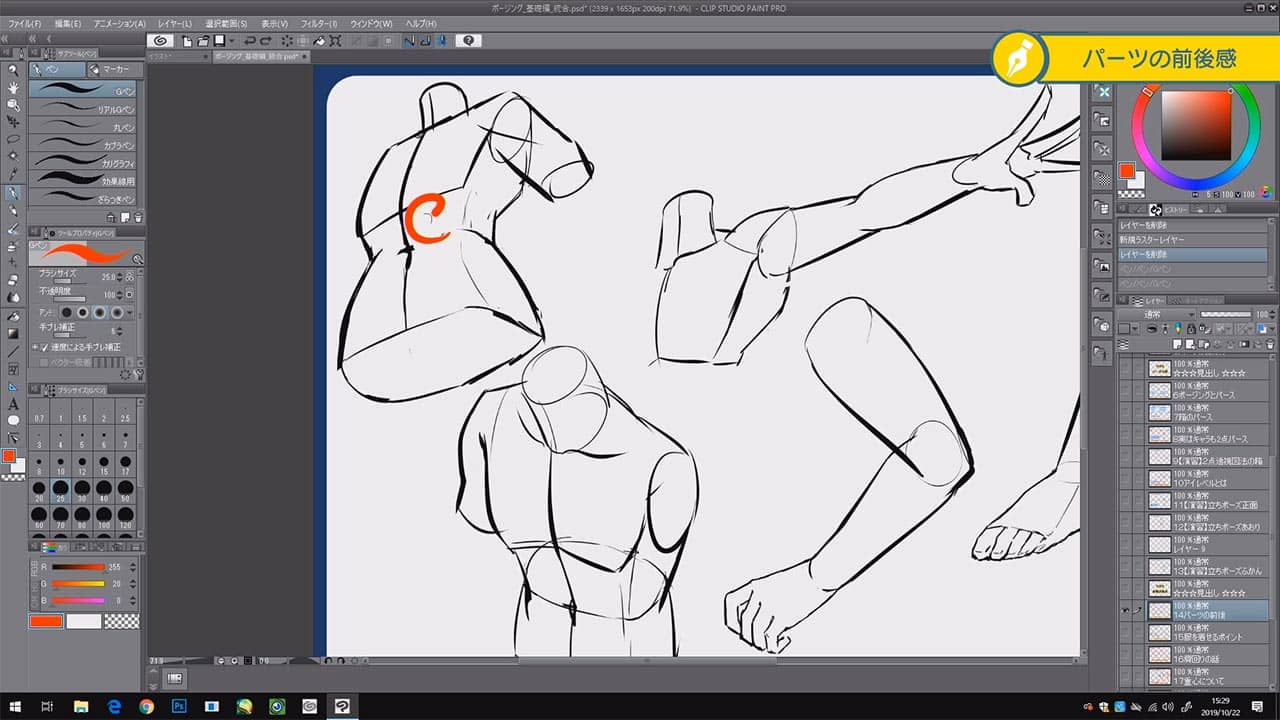Open Windows Start menu
Image resolution: width=1280 pixels, height=720 pixels.
14,707
